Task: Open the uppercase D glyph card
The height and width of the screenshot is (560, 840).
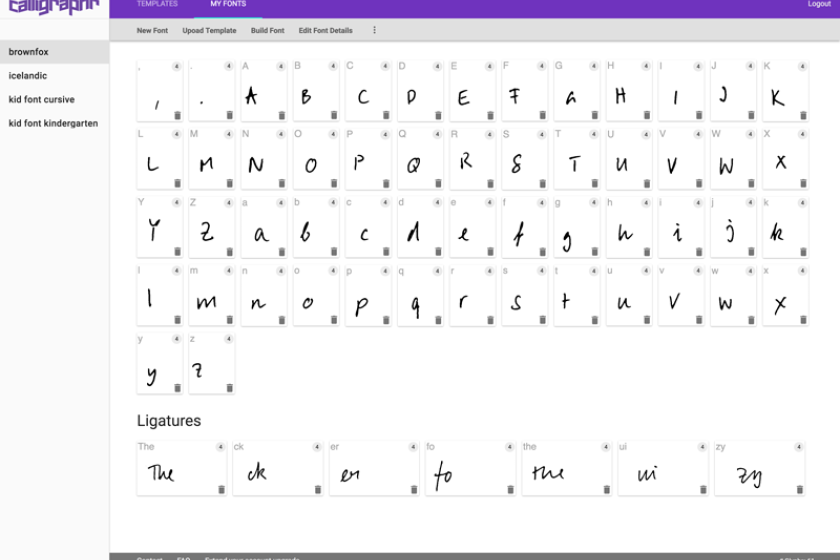Action: (x=420, y=91)
